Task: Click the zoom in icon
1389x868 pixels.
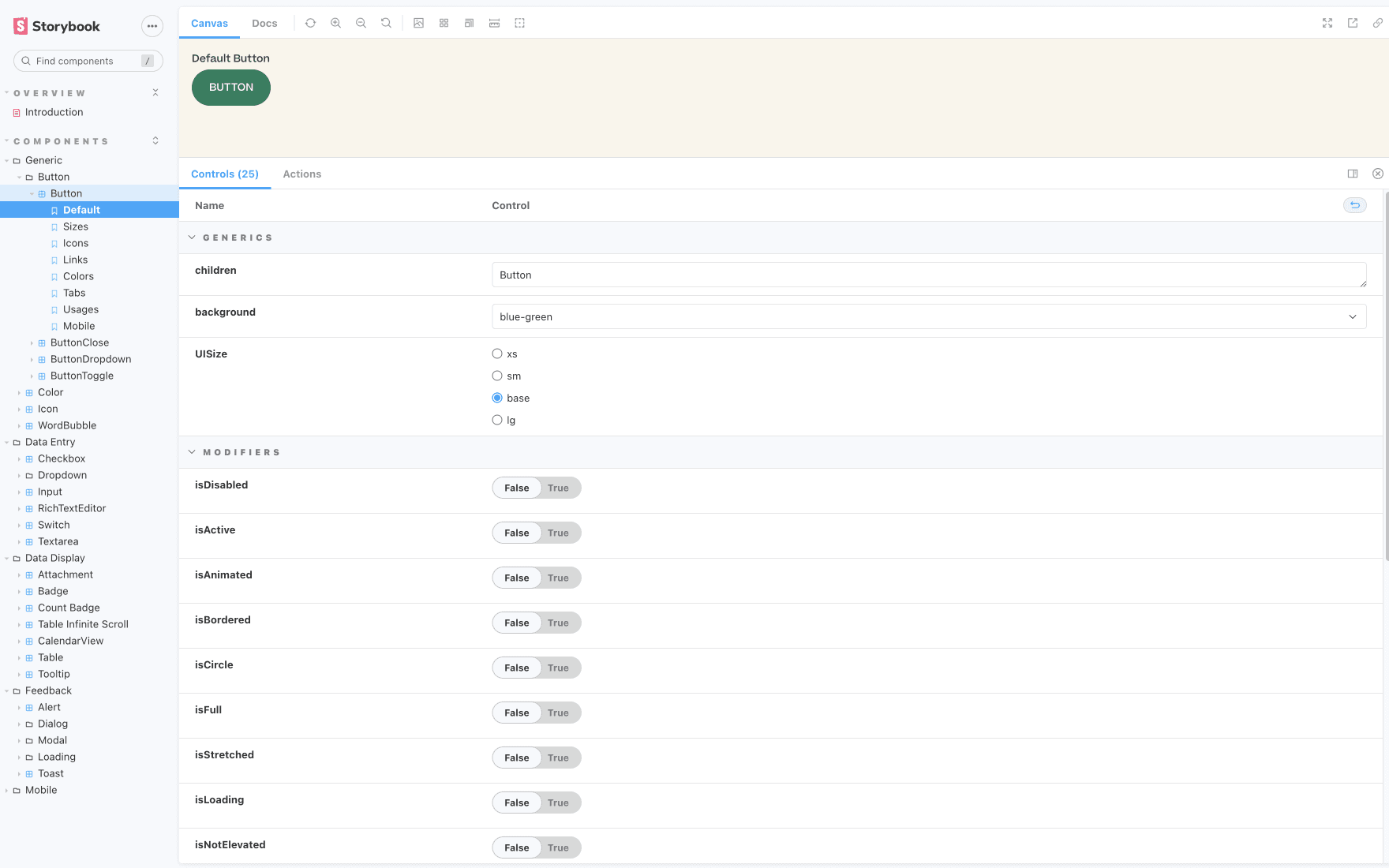Action: click(x=335, y=23)
